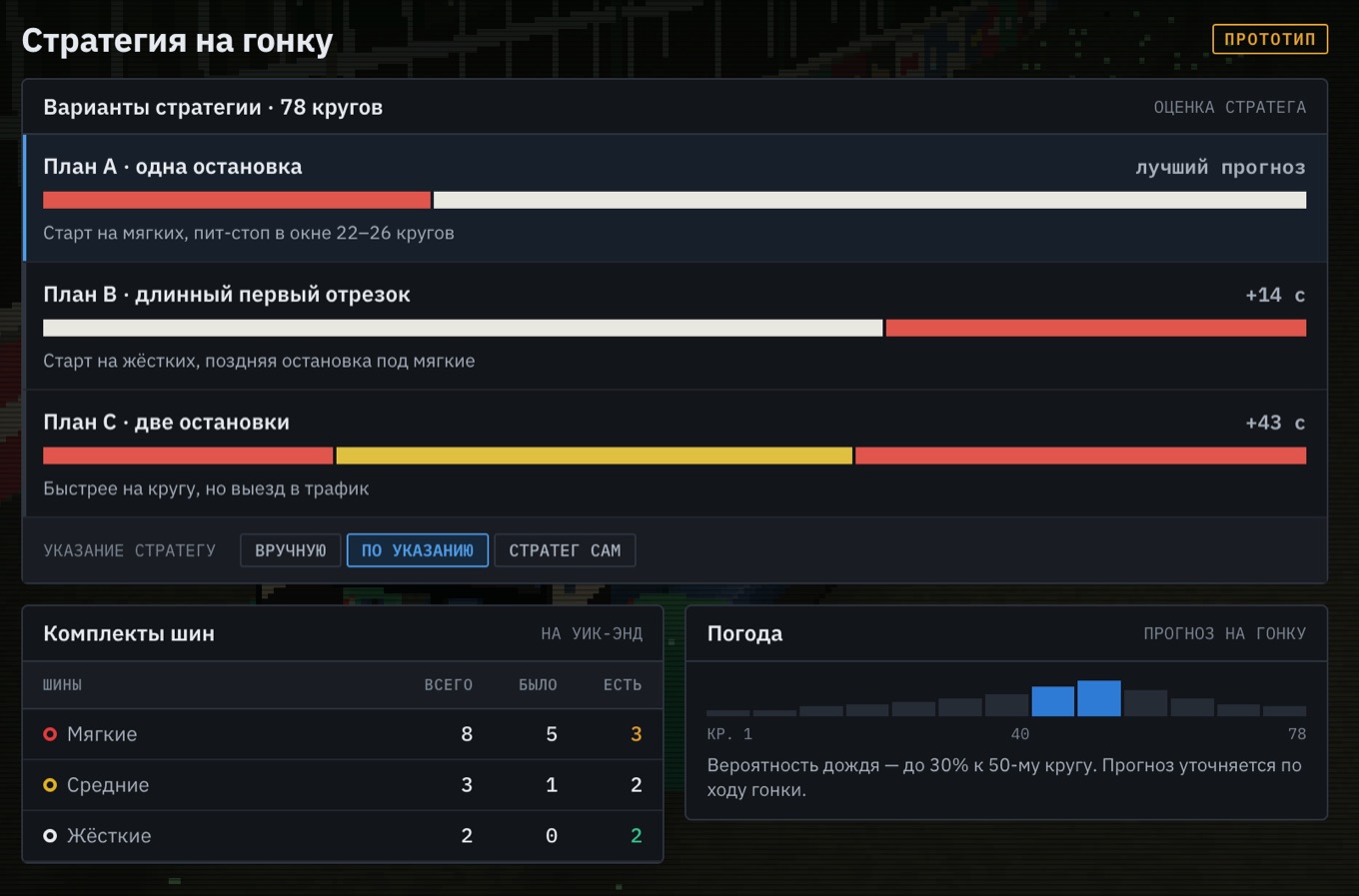Click the white hard stint in План A
Screen dimensions: 1359x896
(x=870, y=200)
